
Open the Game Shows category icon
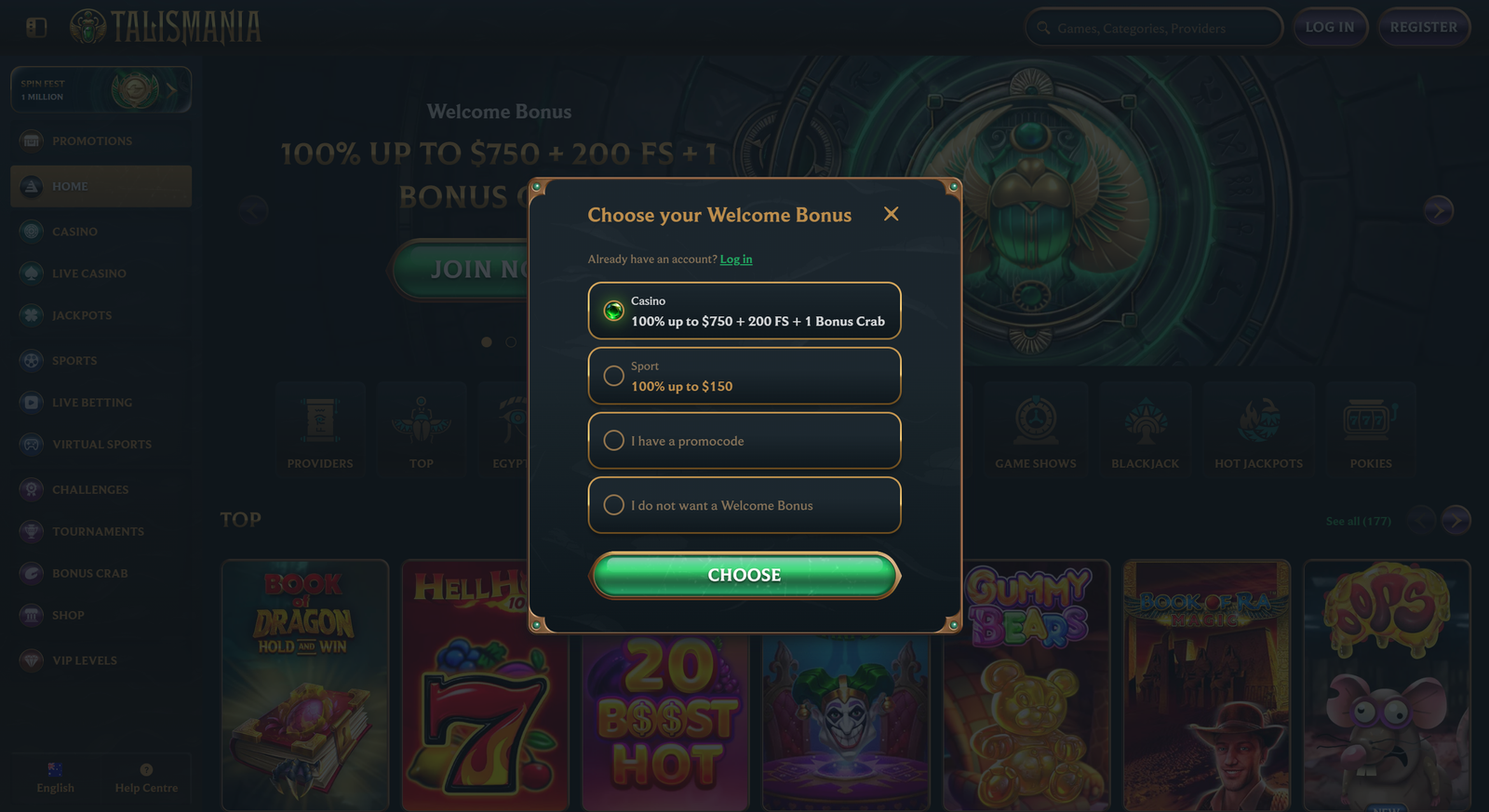[1036, 420]
